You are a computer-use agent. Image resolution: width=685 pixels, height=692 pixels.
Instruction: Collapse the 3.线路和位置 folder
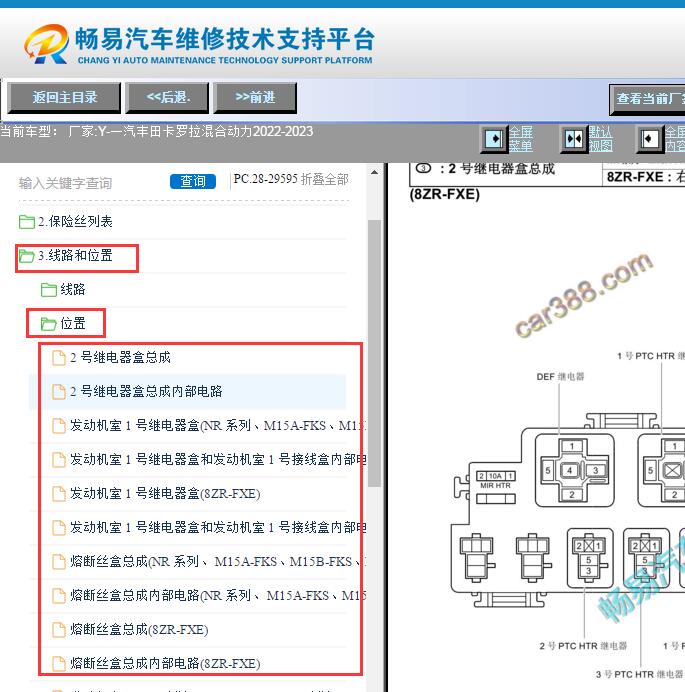[x=75, y=255]
